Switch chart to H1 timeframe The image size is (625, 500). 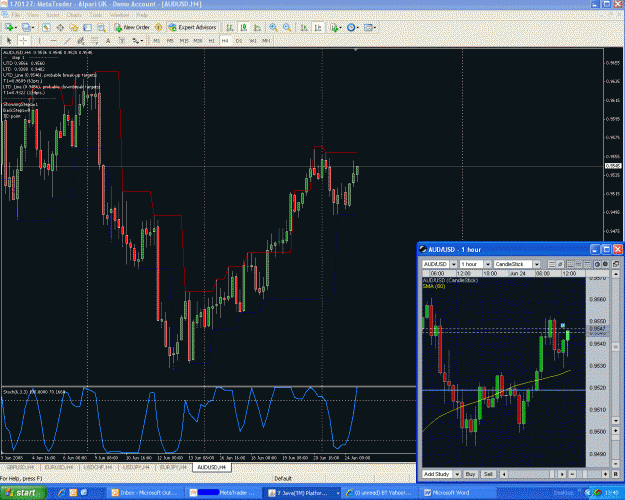tap(212, 41)
